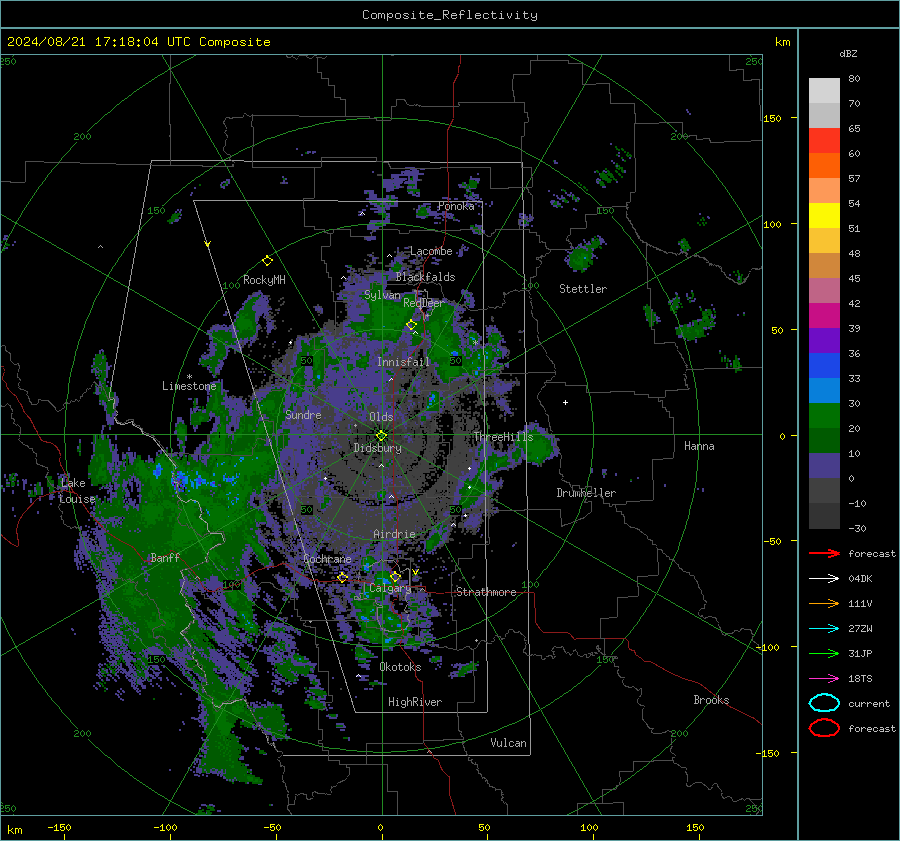
Task: Click the dBZ legend heading
Action: click(x=848, y=53)
